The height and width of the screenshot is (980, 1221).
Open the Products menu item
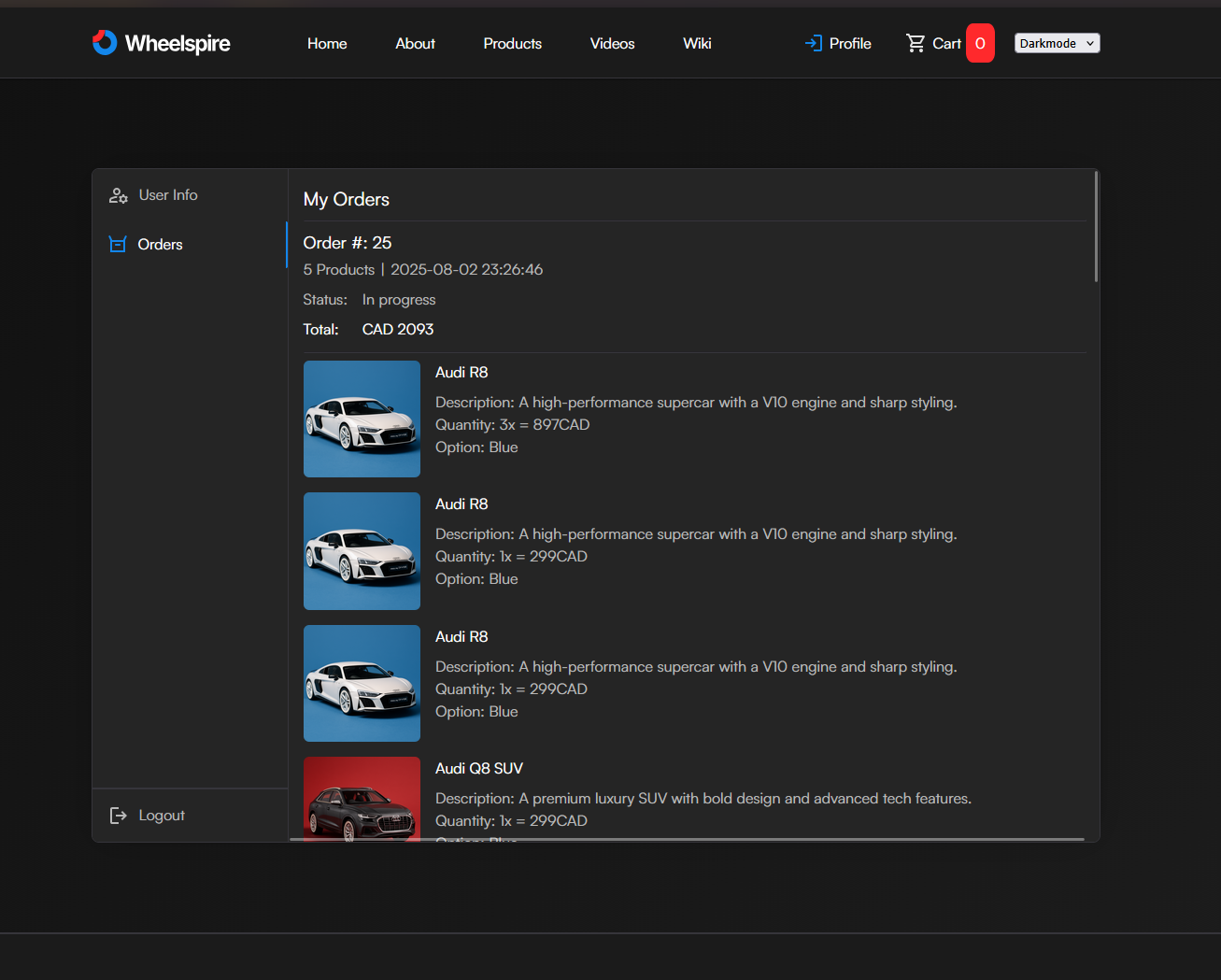(x=512, y=43)
